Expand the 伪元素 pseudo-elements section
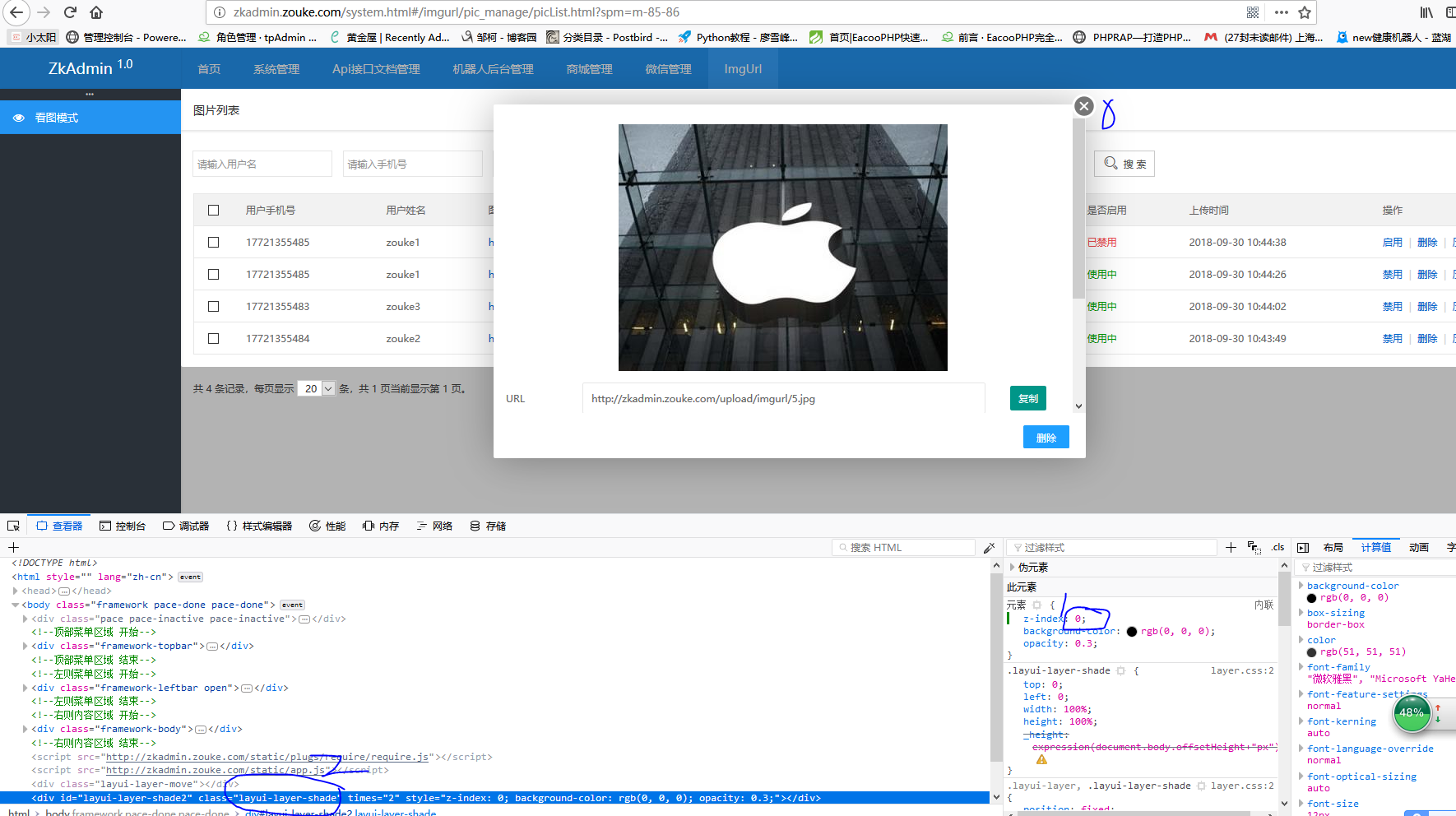The image size is (1456, 816). click(1013, 567)
